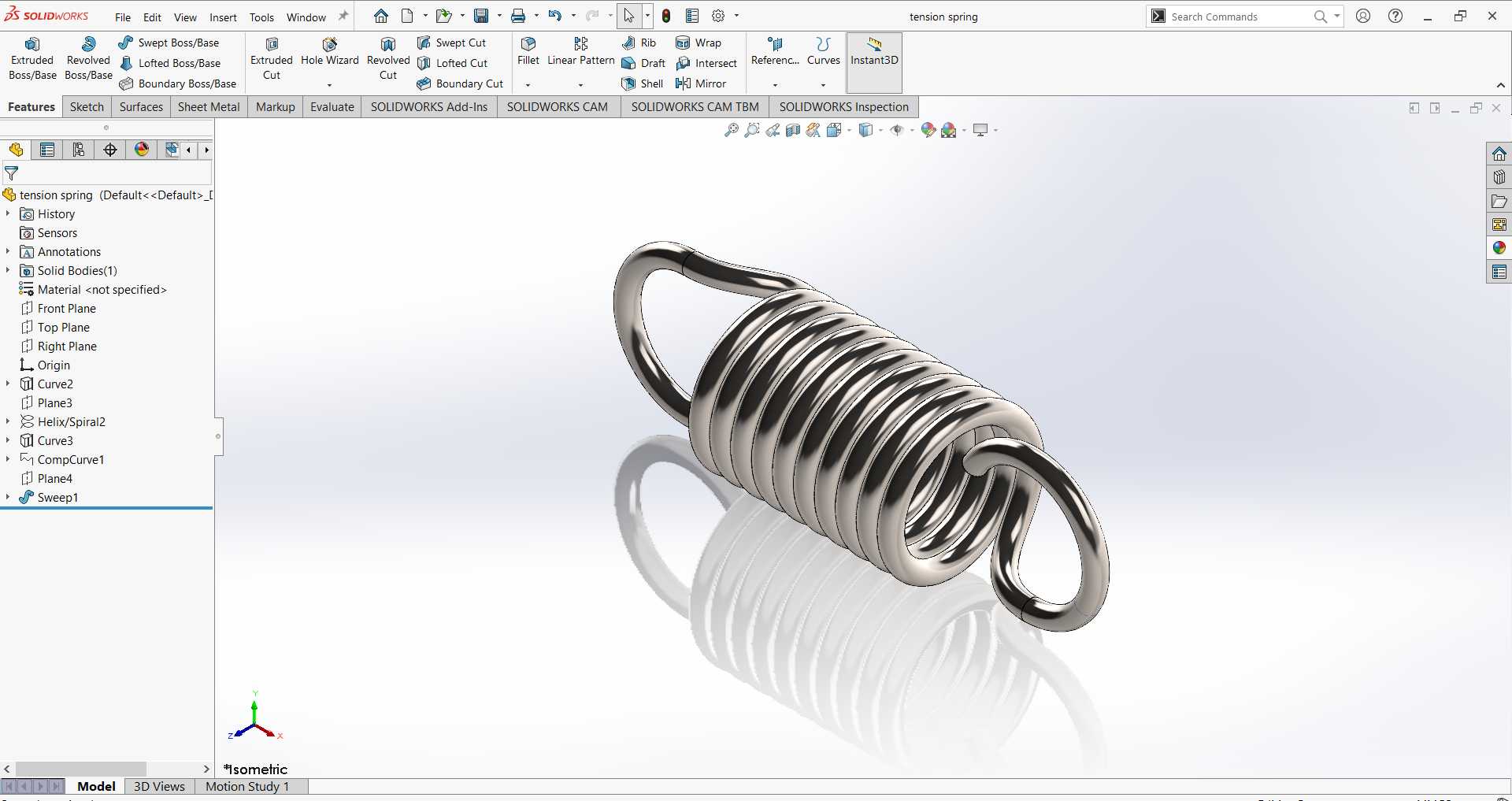Open Design Library in task pane
This screenshot has width=1512, height=801.
(1499, 177)
